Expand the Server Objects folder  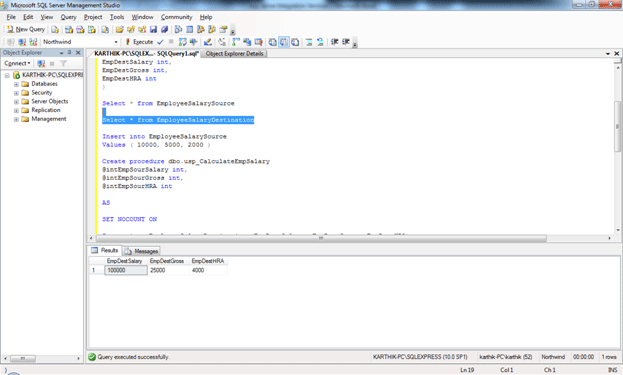pyautogui.click(x=16, y=102)
